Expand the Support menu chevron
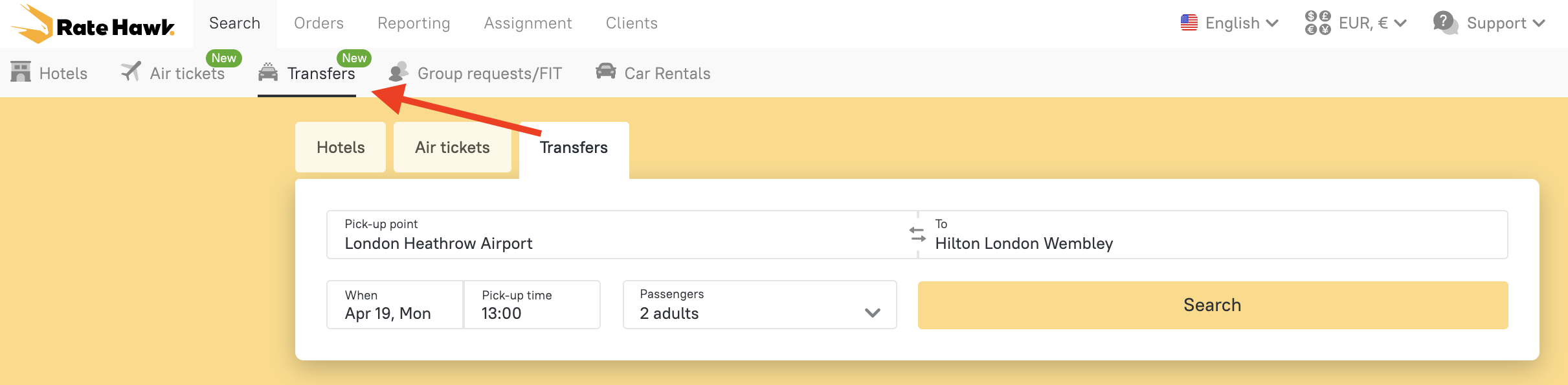This screenshot has width=1568, height=385. pyautogui.click(x=1539, y=23)
